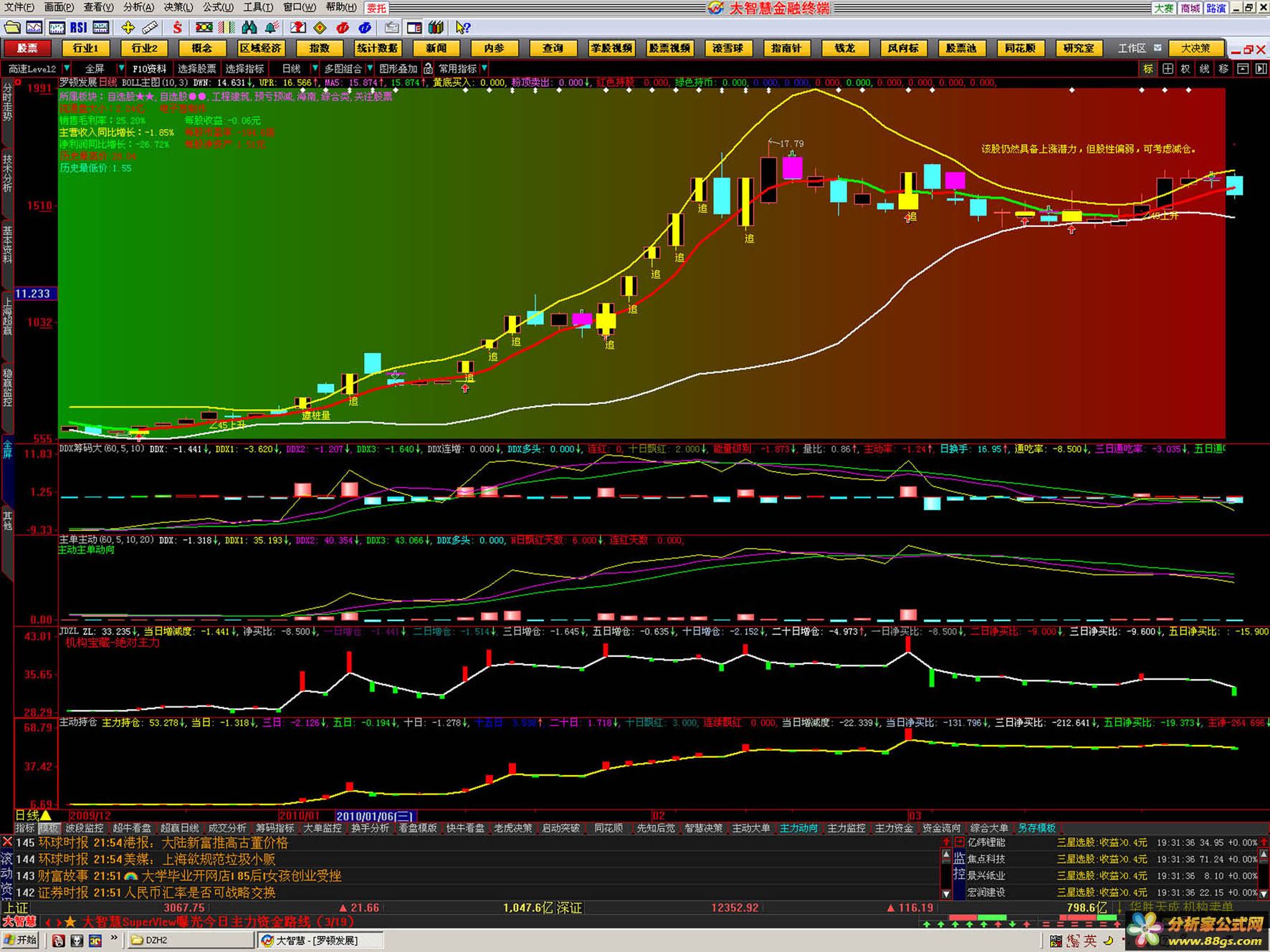Select the ruler measurement tool icon
Viewport: 1270px width, 952px height.
(x=150, y=27)
